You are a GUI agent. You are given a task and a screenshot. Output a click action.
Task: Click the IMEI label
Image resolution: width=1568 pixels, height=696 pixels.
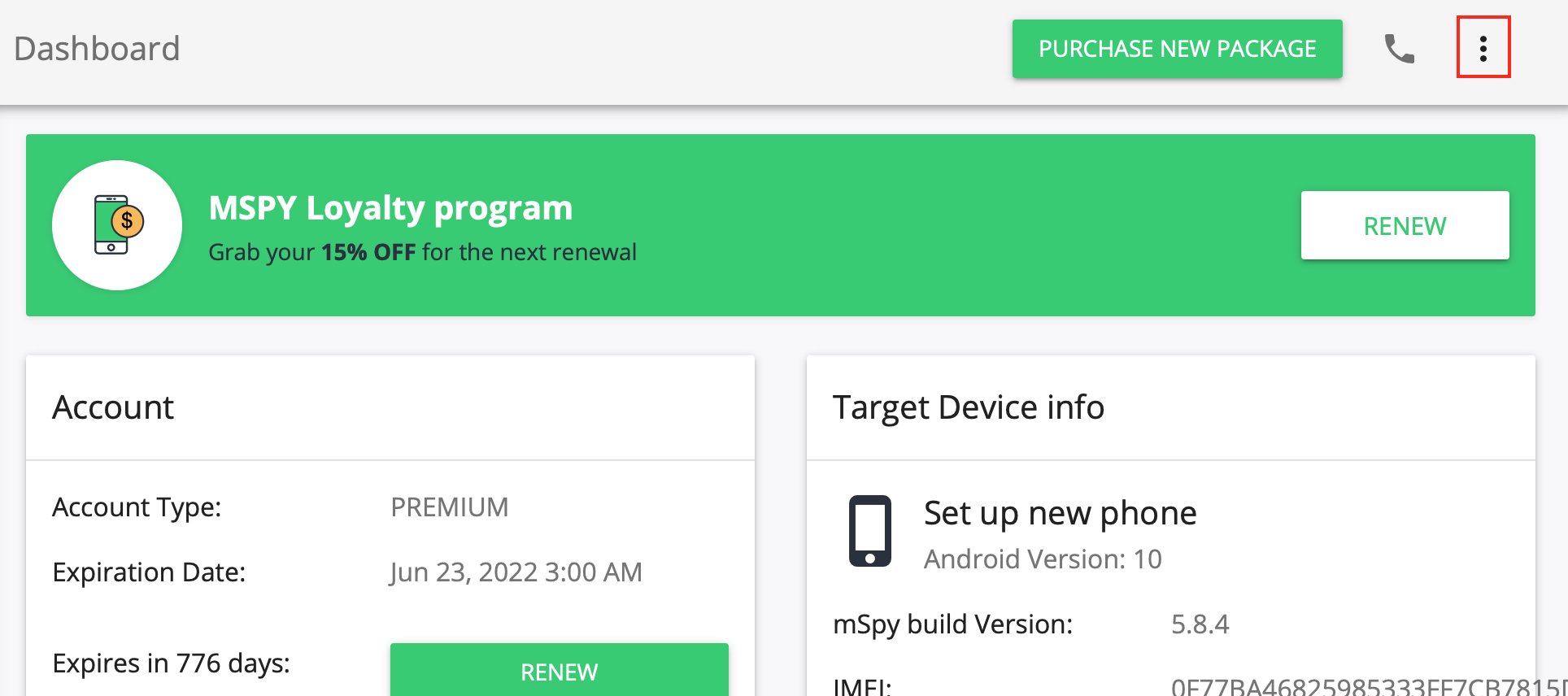862,687
